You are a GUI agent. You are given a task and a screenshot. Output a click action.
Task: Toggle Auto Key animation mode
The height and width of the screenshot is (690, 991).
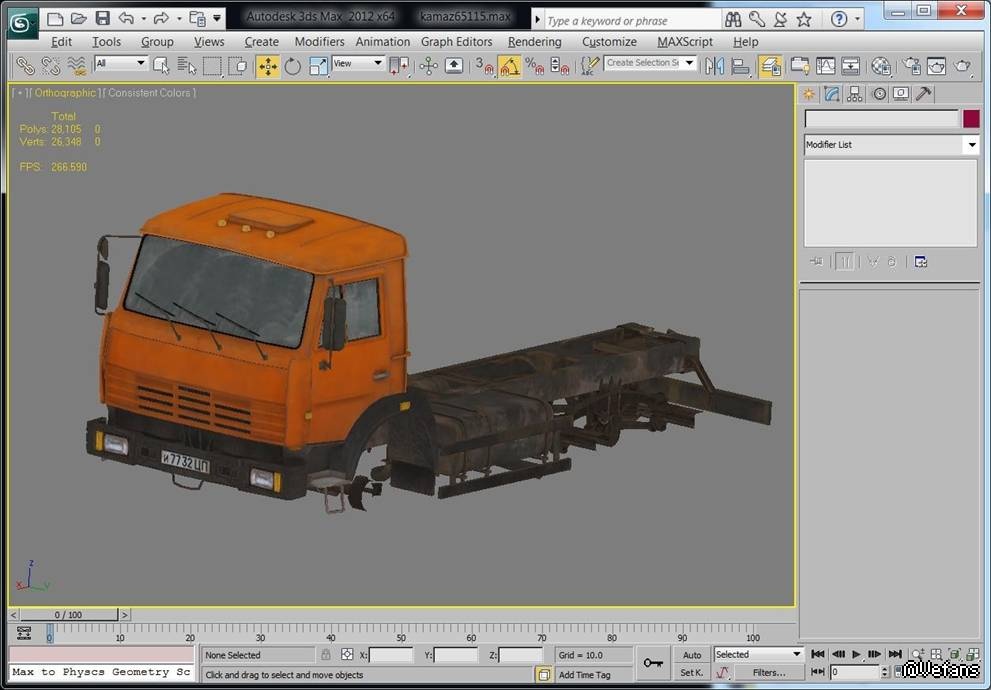pyautogui.click(x=692, y=655)
